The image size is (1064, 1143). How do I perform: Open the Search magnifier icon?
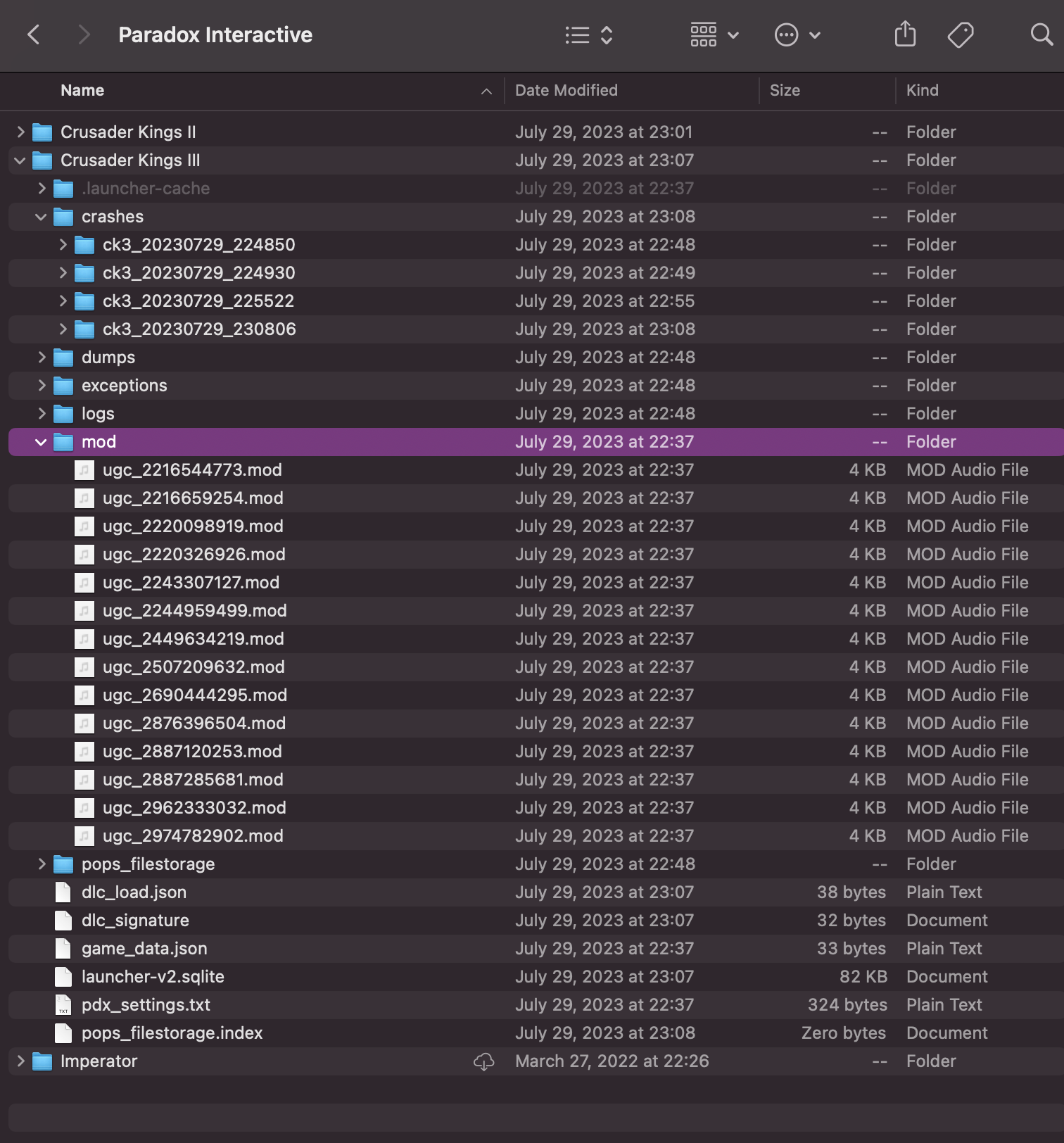(1041, 34)
